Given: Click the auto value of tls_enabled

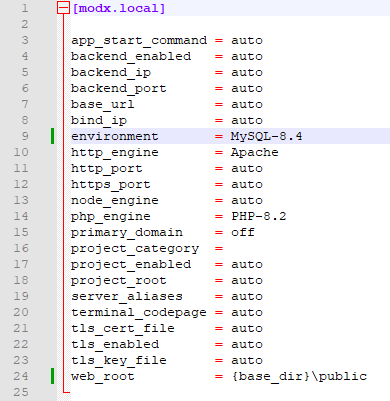Looking at the screenshot, I should point(247,345).
